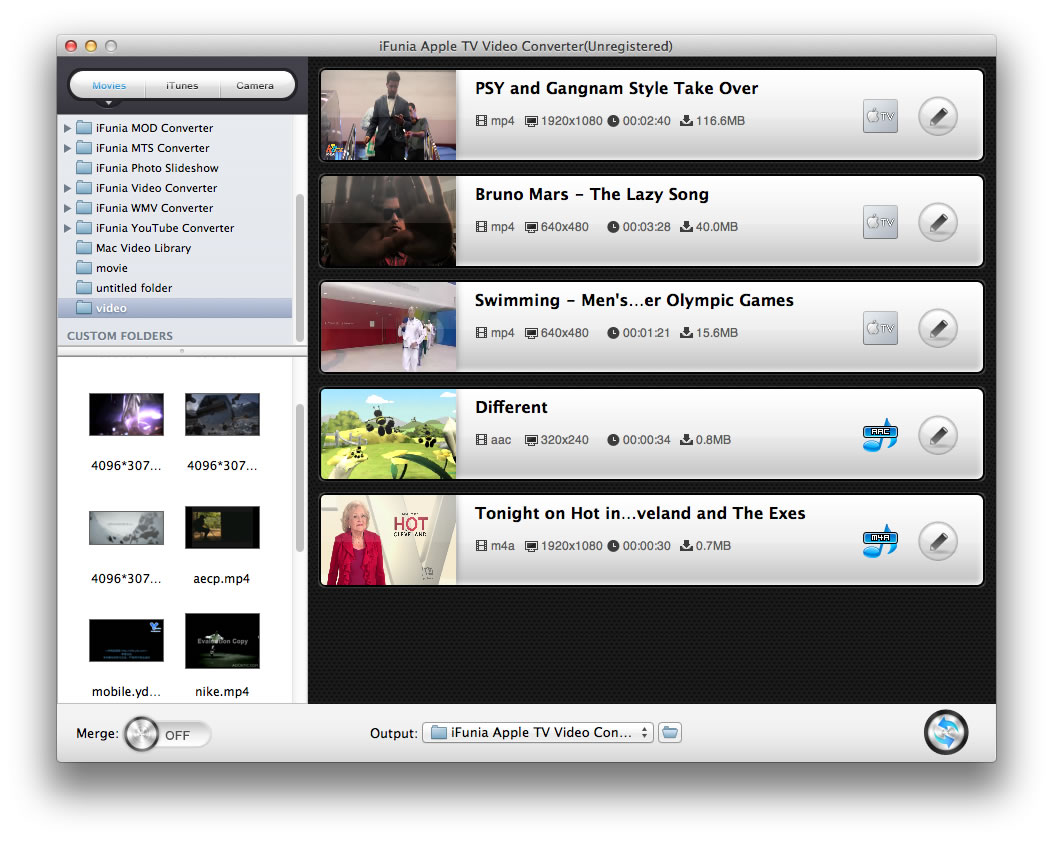
Task: Click the 00:03:28 duration text
Action: point(646,227)
